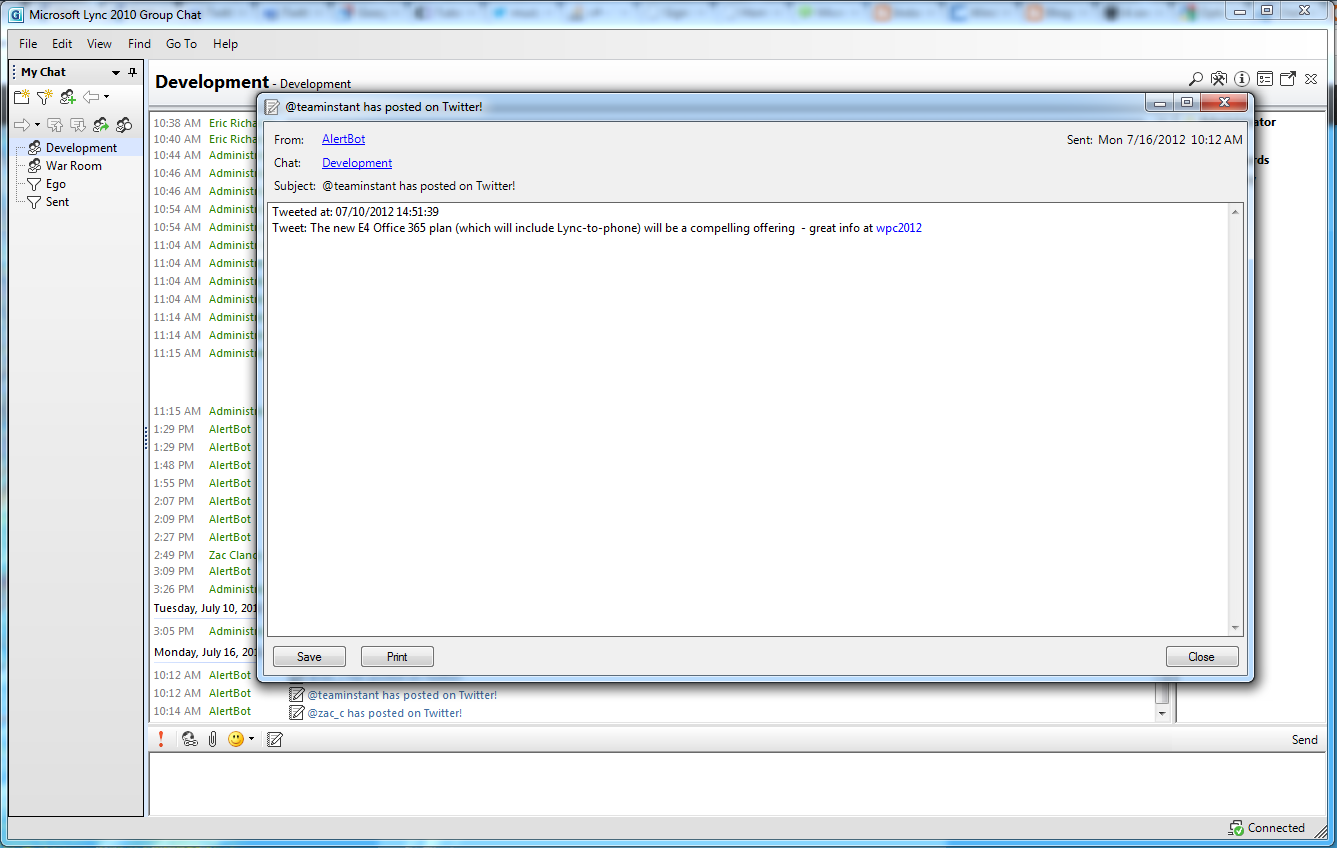The width and height of the screenshot is (1337, 848).
Task: Click the search chat rooms icon in sidebar
Action: (124, 125)
